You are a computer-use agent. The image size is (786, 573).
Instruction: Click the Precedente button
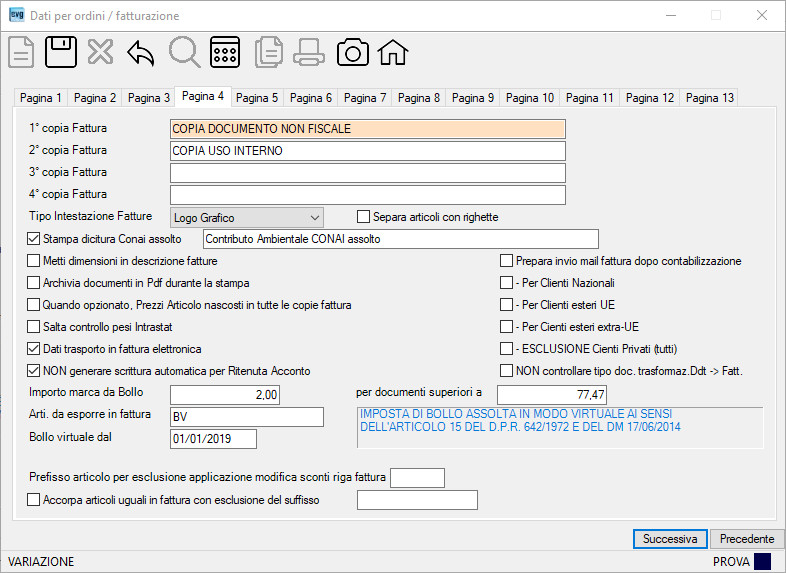coord(747,539)
